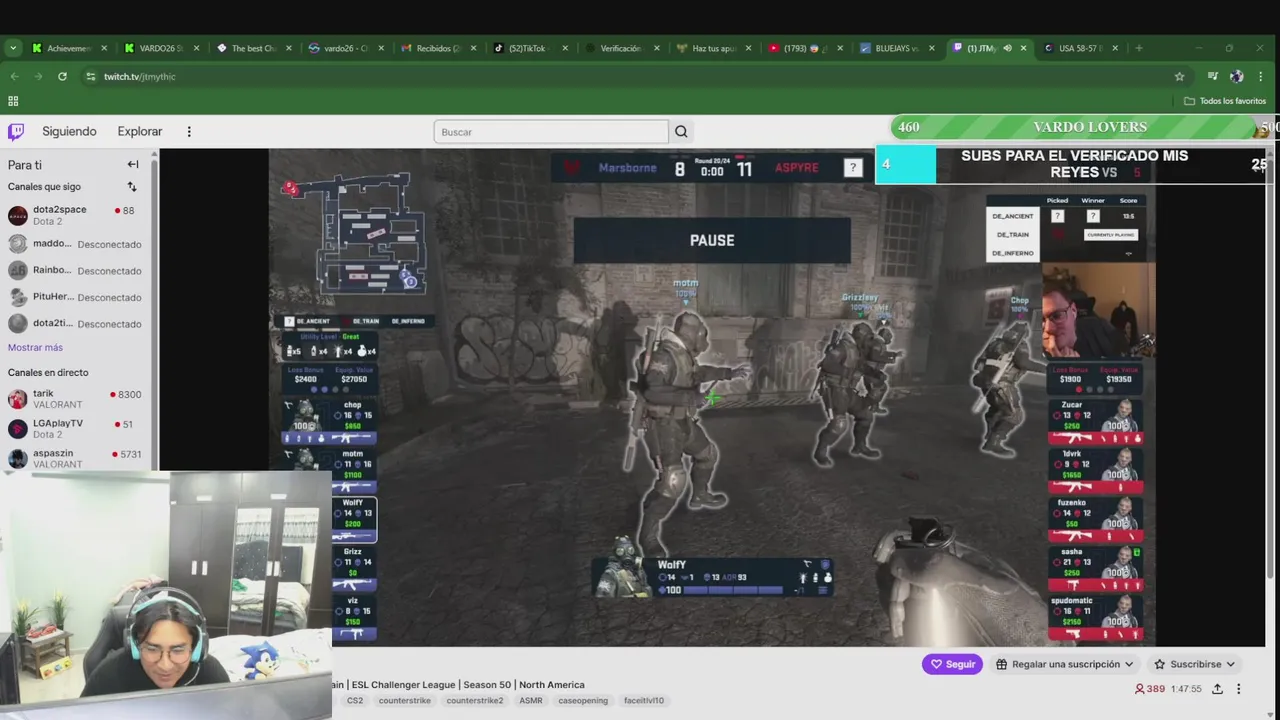This screenshot has width=1280, height=720.
Task: Close the TikTok tab
Action: pyautogui.click(x=565, y=48)
